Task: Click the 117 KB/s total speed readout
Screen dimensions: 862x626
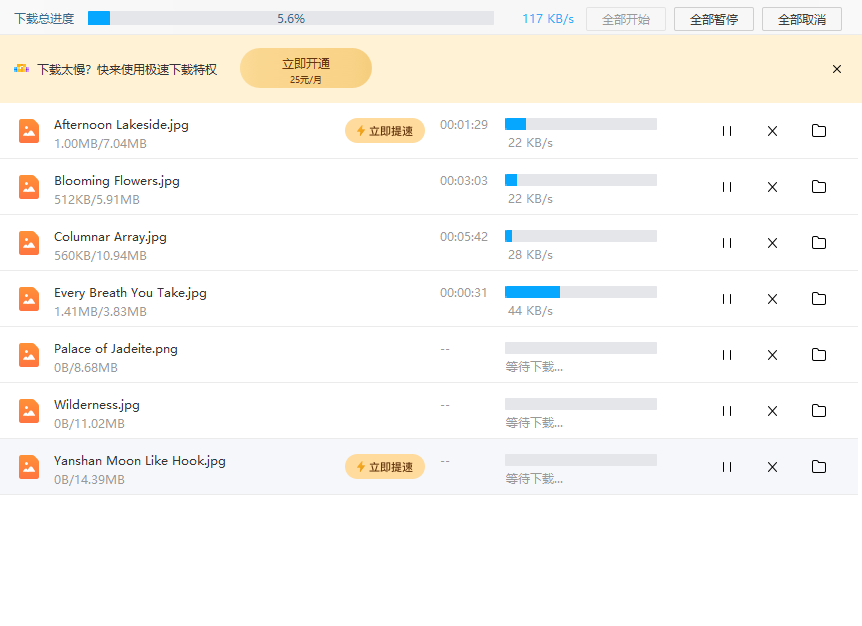Action: pos(548,19)
